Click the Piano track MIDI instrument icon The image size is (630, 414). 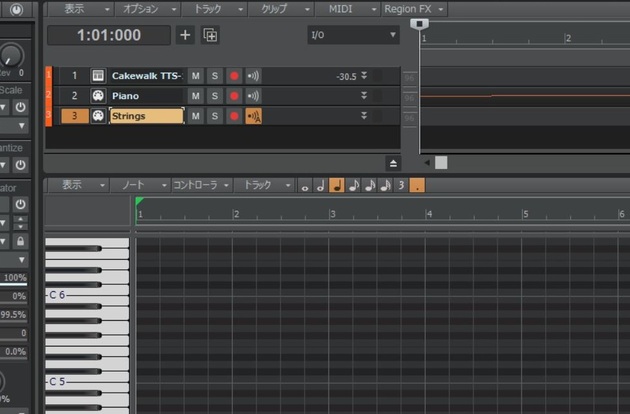[98, 96]
